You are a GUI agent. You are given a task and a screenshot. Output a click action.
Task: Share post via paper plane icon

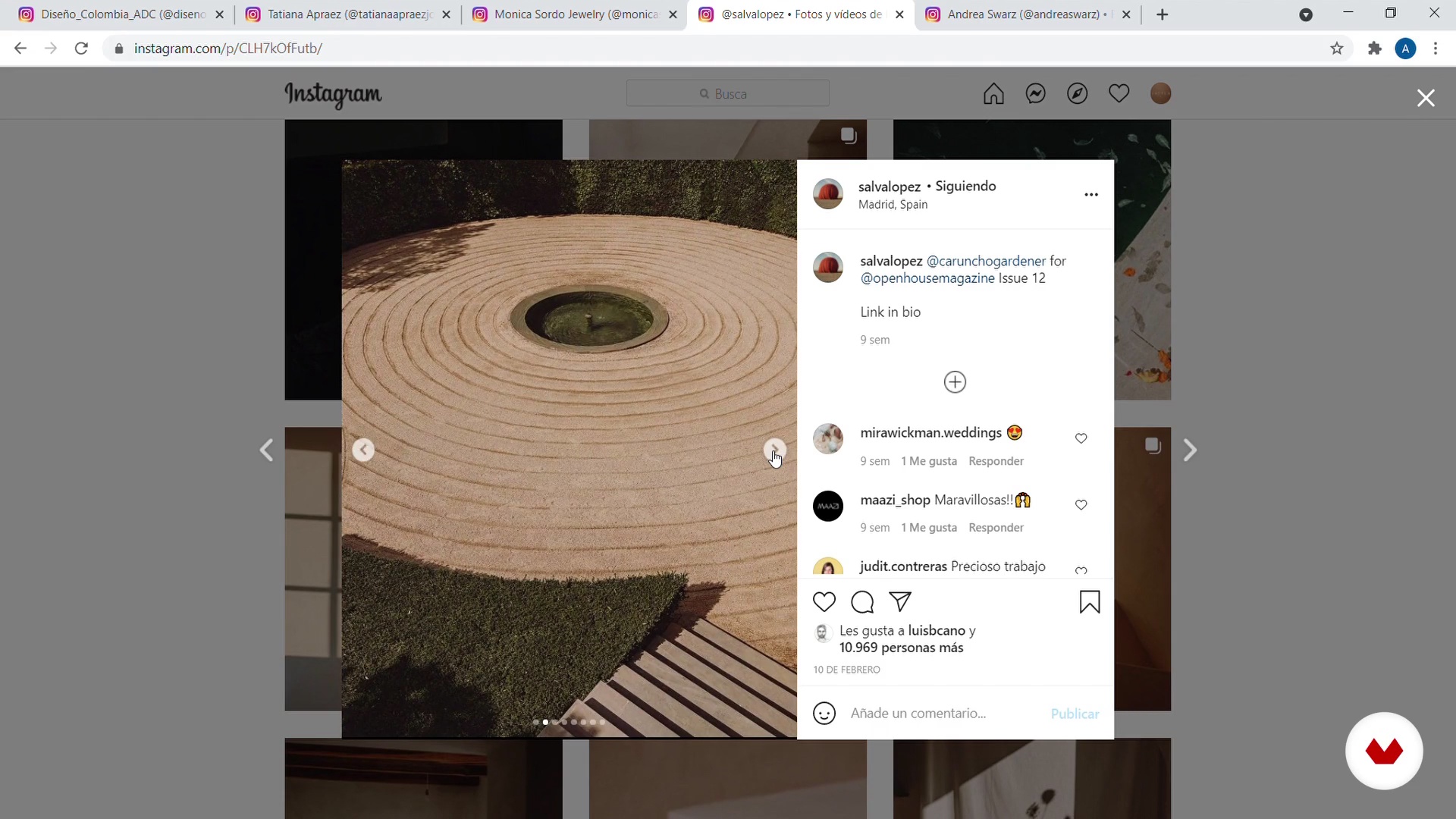click(x=900, y=602)
